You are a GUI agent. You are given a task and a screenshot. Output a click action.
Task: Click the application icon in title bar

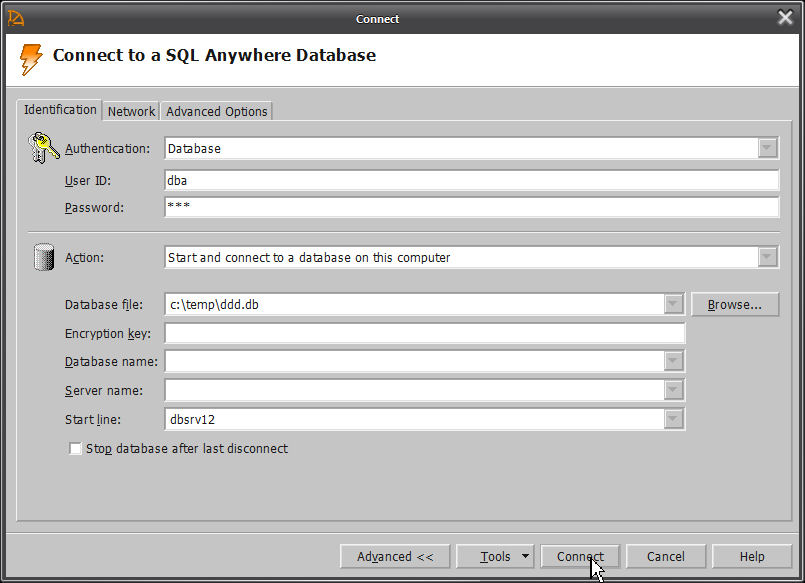pos(15,18)
